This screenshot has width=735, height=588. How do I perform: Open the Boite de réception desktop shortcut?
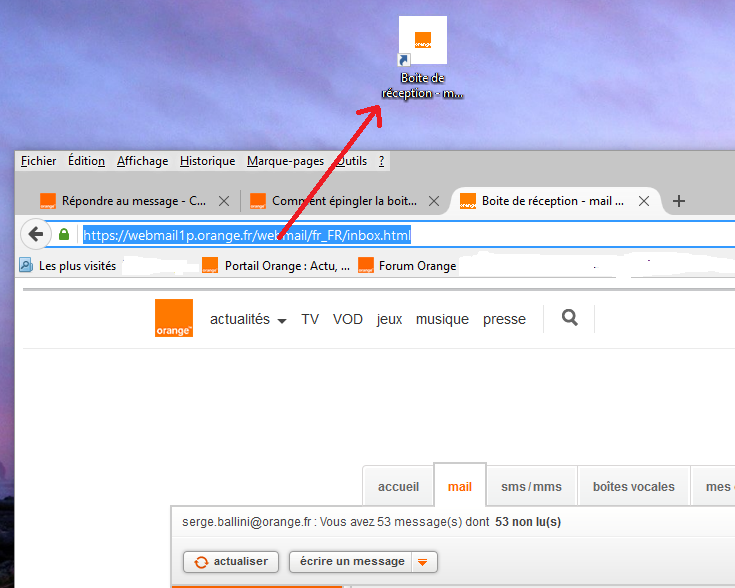coord(423,57)
